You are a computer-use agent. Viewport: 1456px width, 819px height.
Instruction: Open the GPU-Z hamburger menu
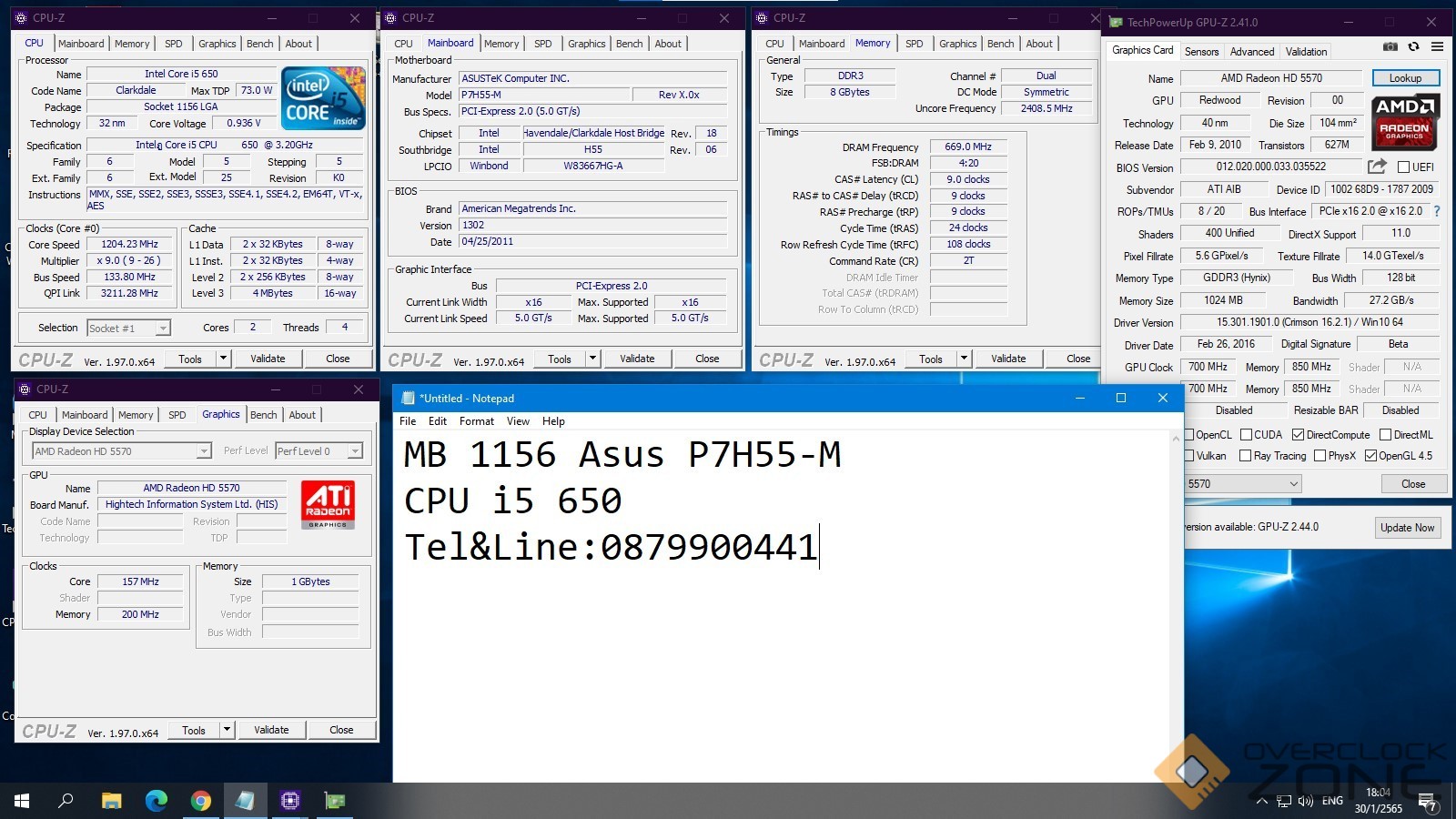pos(1437,46)
